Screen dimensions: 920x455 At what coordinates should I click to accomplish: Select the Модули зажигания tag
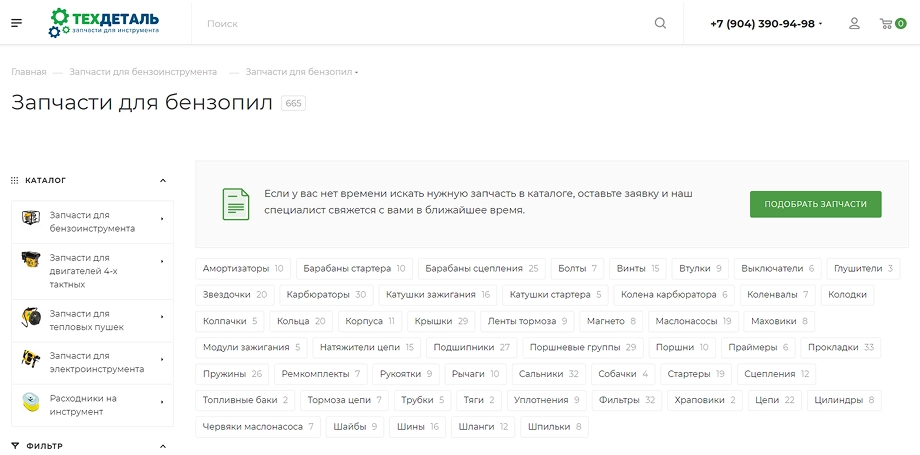pos(251,347)
